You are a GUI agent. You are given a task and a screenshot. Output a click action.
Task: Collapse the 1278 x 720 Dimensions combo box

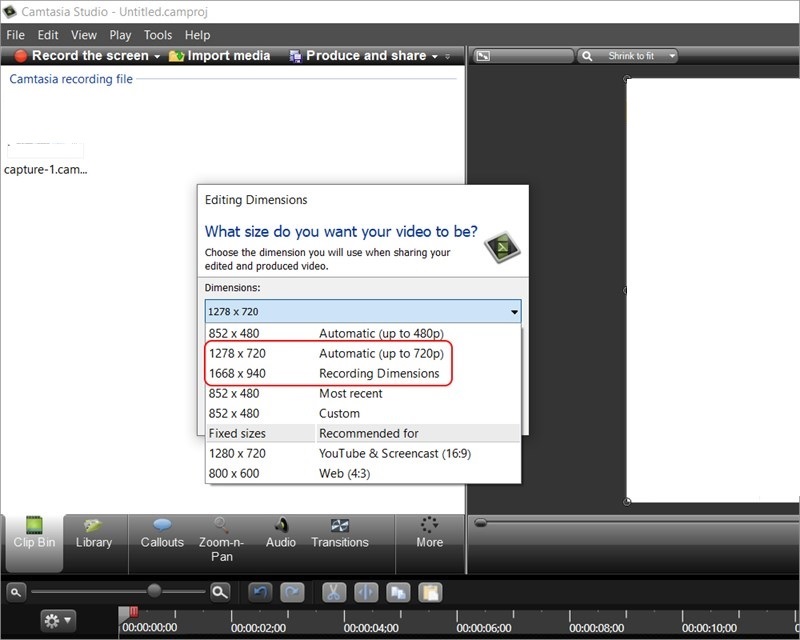514,312
